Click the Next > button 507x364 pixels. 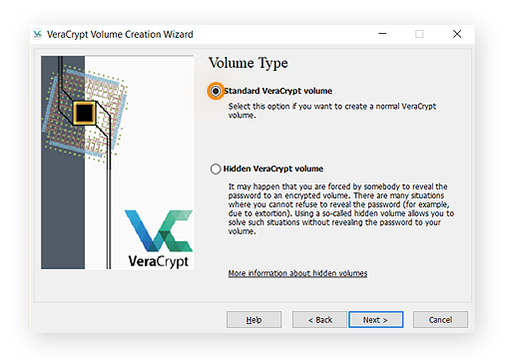(376, 320)
